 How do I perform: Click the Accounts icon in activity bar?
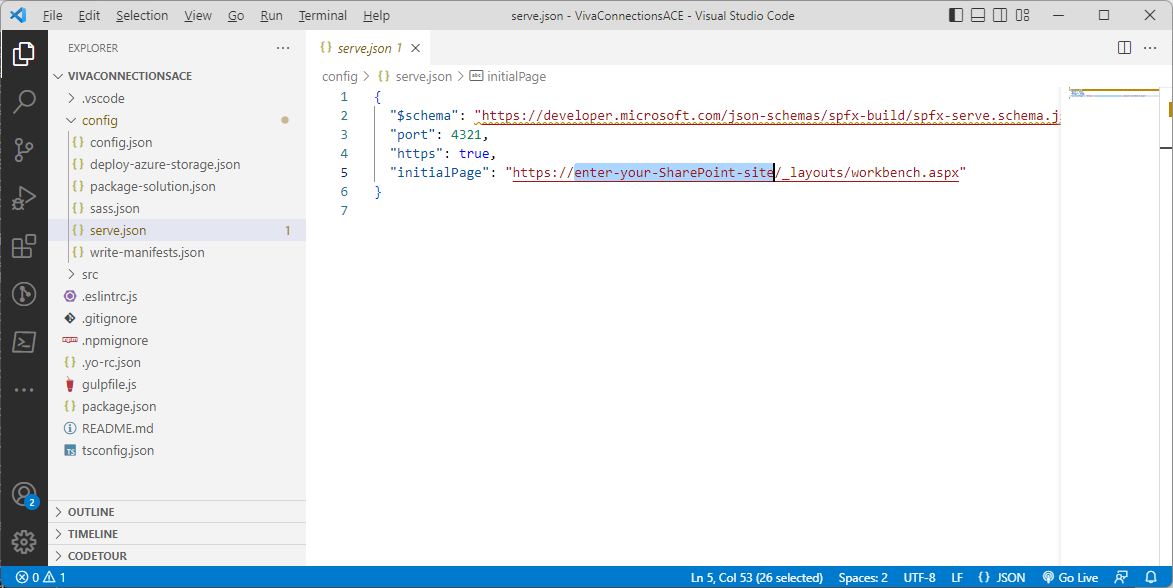pos(24,494)
